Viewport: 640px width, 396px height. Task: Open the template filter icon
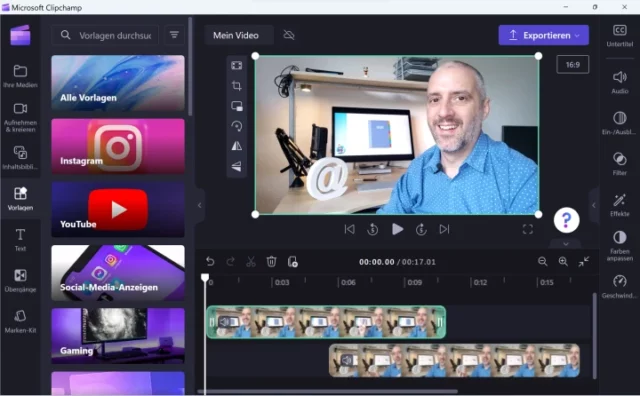pyautogui.click(x=174, y=35)
